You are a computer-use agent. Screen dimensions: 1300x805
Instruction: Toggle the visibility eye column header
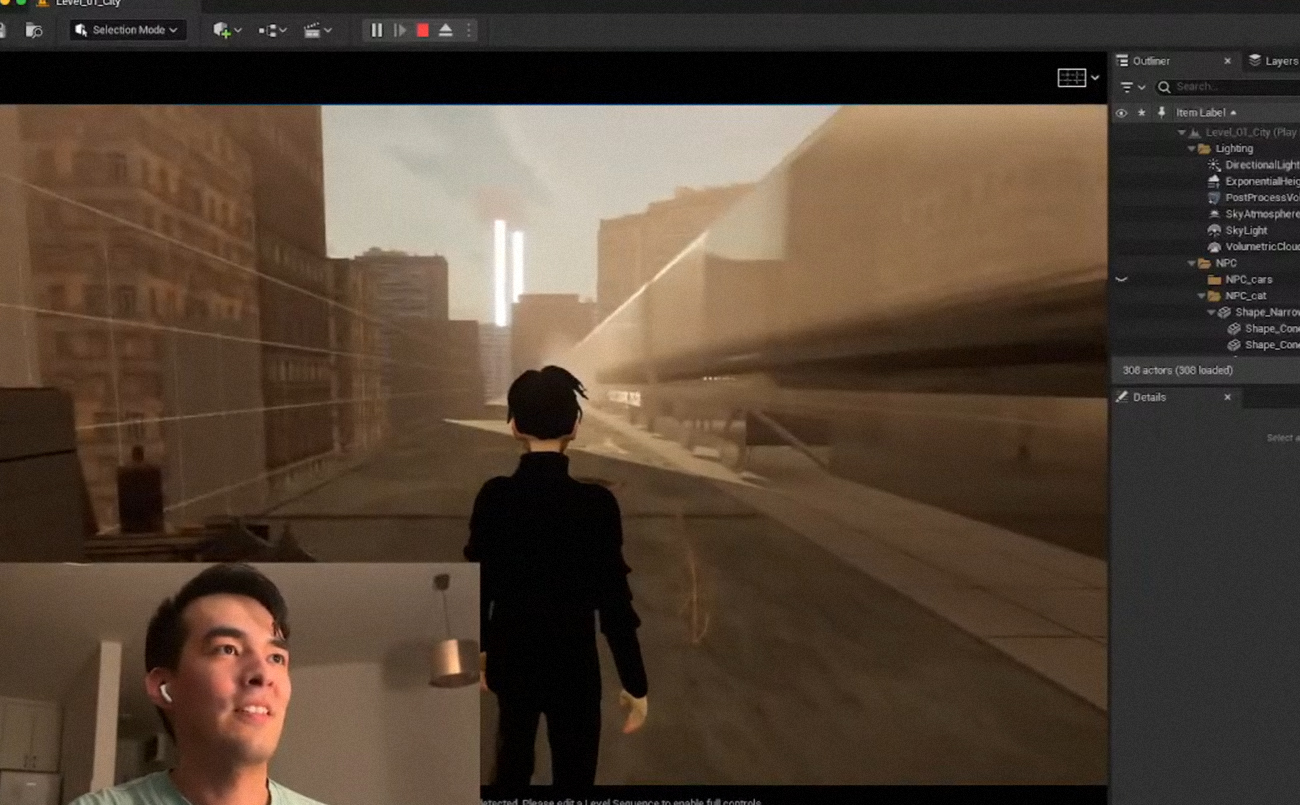point(1121,113)
